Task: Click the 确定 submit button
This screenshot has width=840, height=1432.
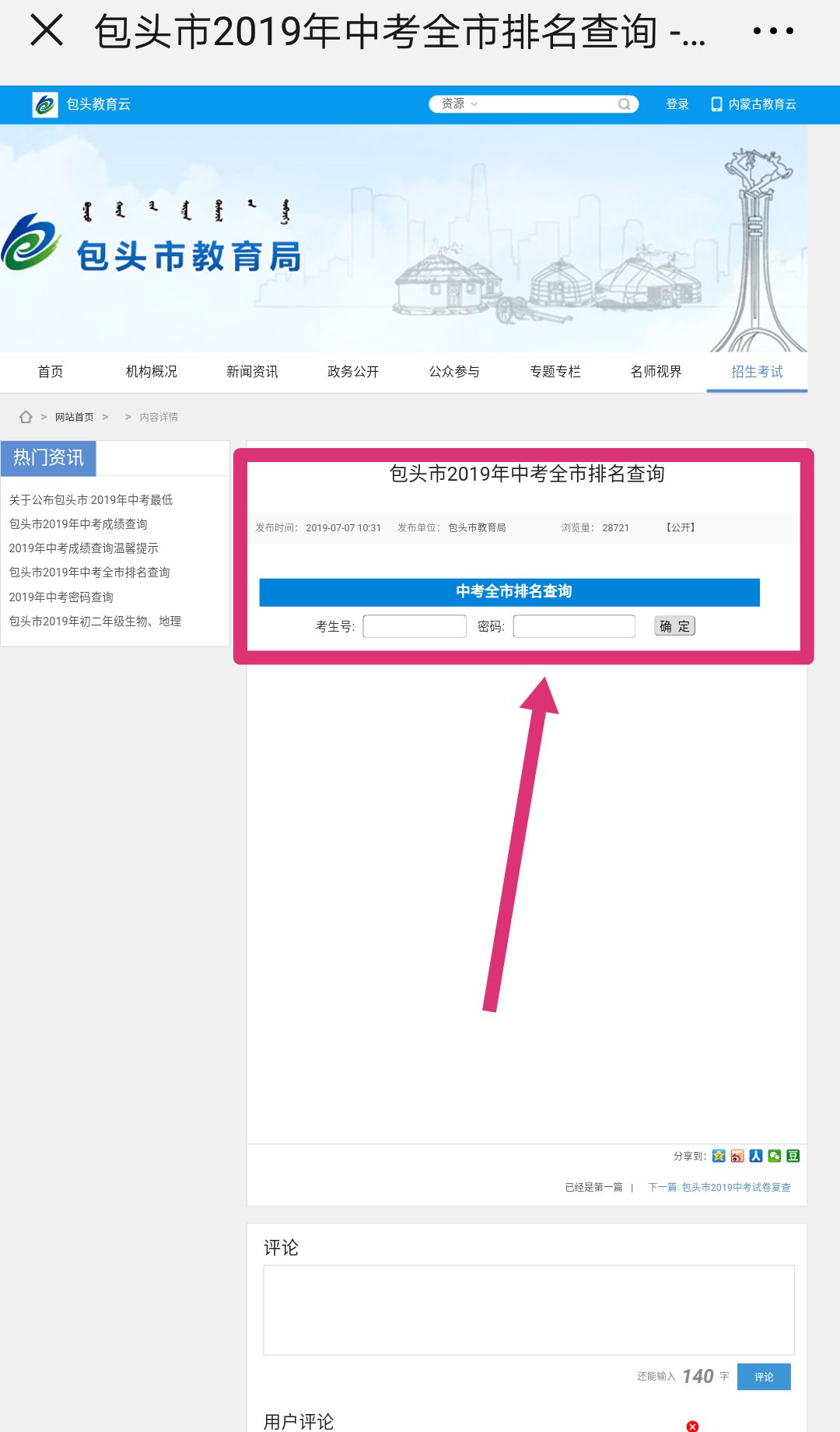Action: tap(675, 626)
